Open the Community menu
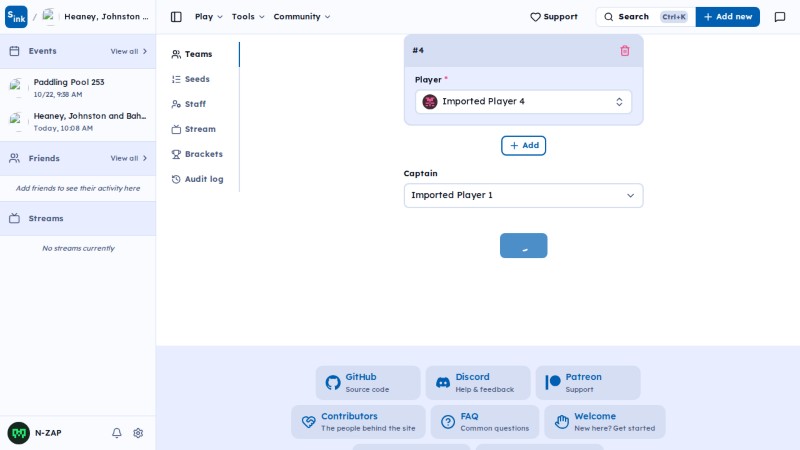The image size is (800, 450). click(x=302, y=17)
